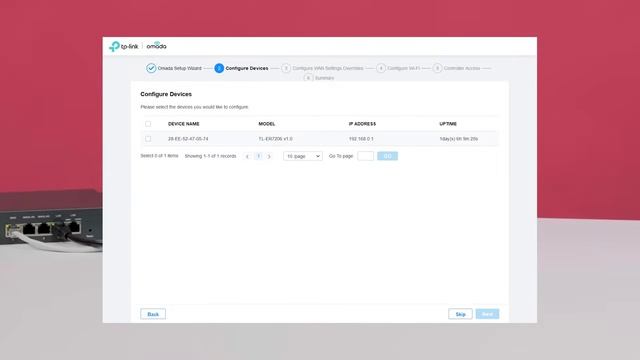Click the device MAC name cell
This screenshot has height=360, width=640.
(188, 139)
